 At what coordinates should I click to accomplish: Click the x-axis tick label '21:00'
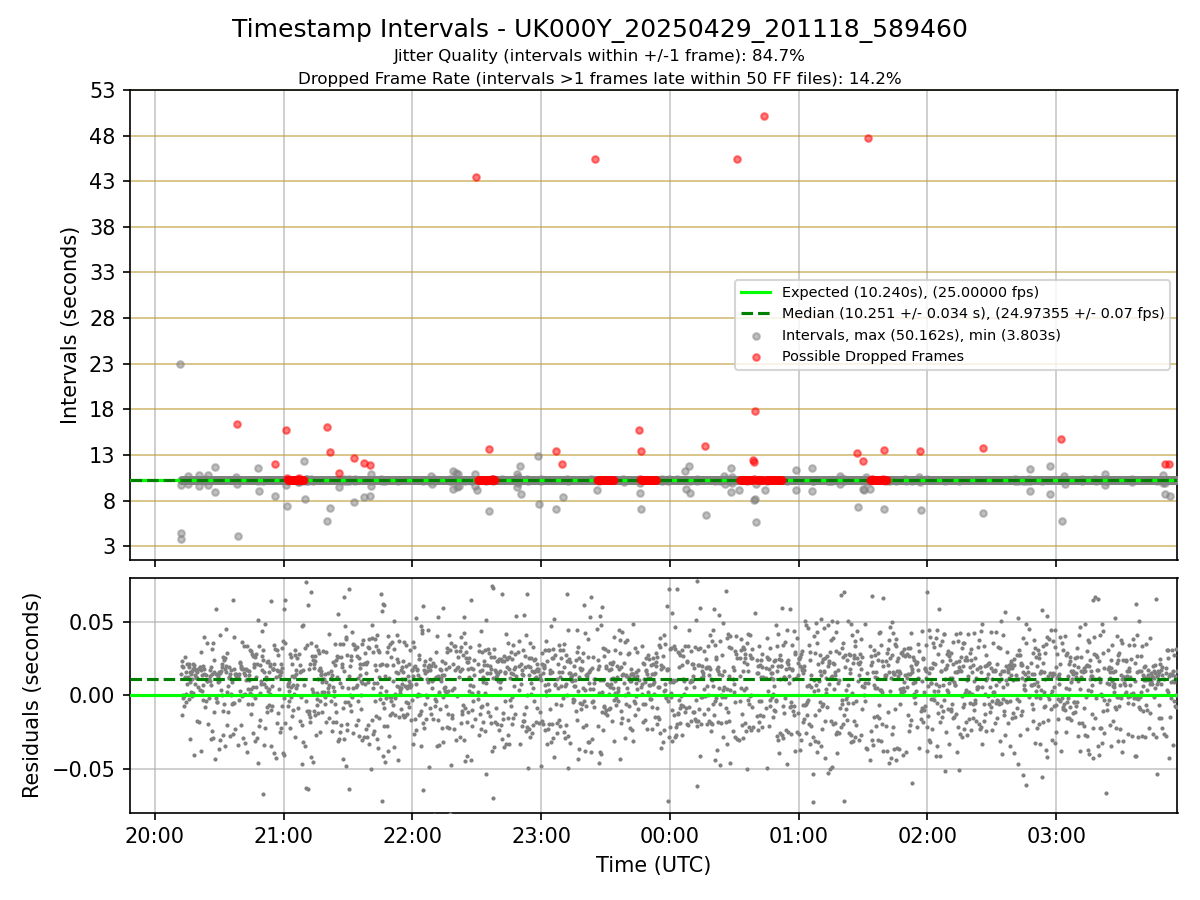tap(283, 834)
